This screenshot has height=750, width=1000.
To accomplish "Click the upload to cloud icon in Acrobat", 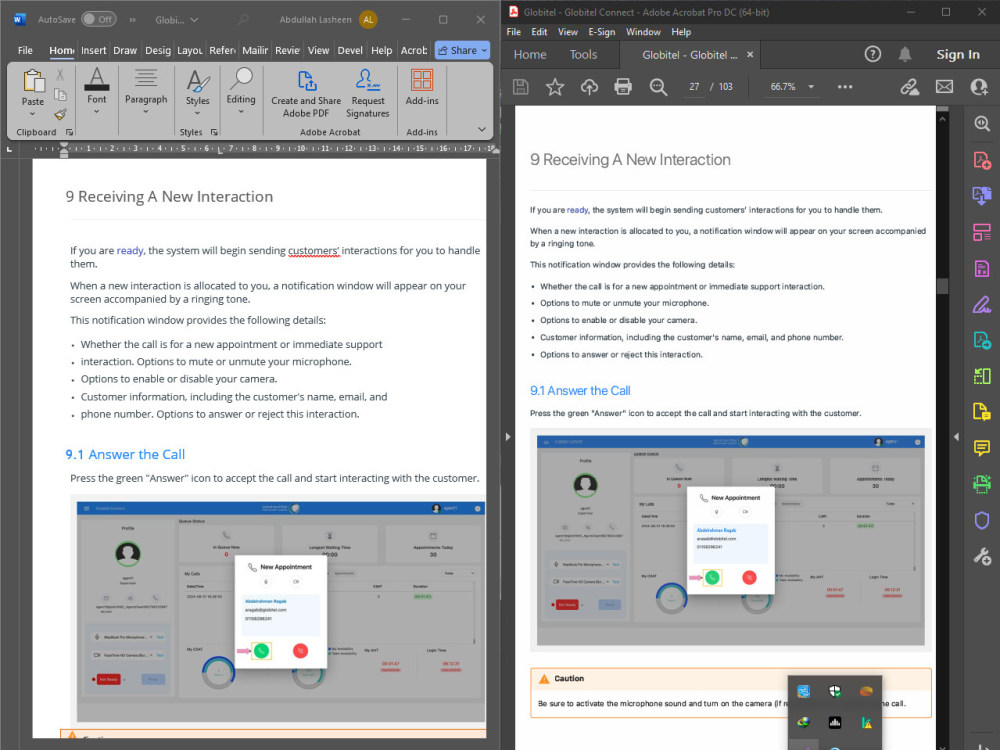I will pyautogui.click(x=589, y=86).
